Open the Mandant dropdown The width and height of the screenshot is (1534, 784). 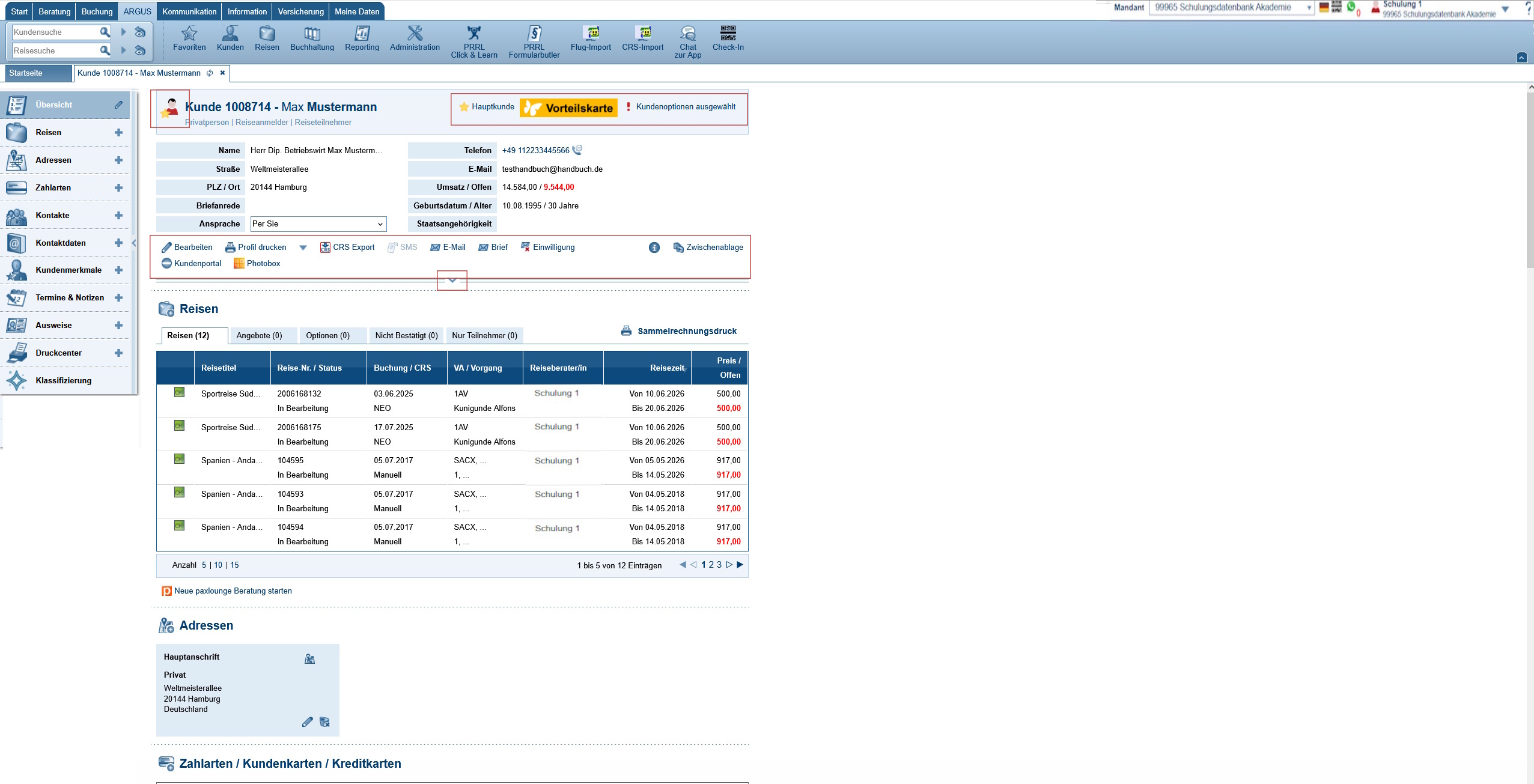point(1232,7)
